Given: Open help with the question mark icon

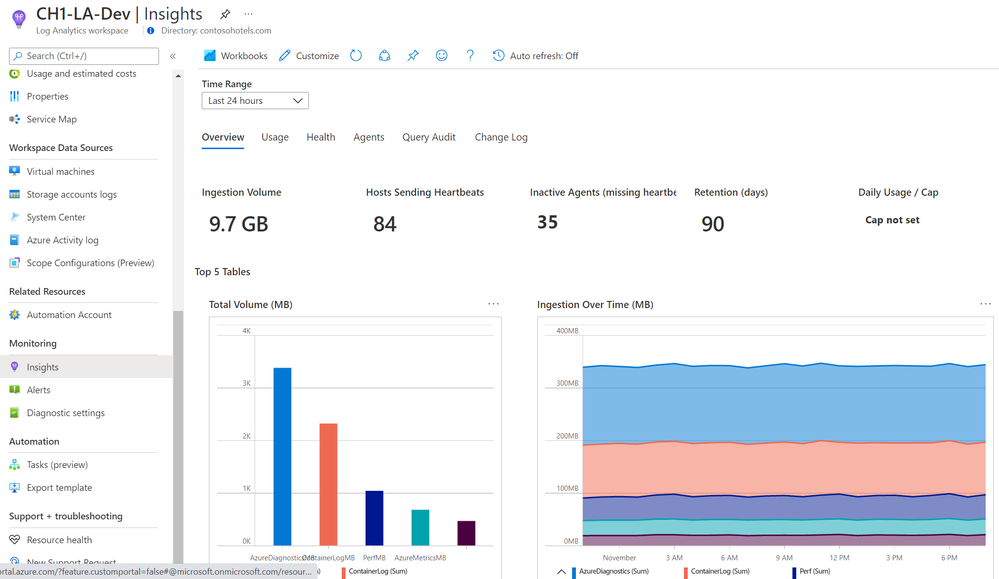Looking at the screenshot, I should point(470,56).
